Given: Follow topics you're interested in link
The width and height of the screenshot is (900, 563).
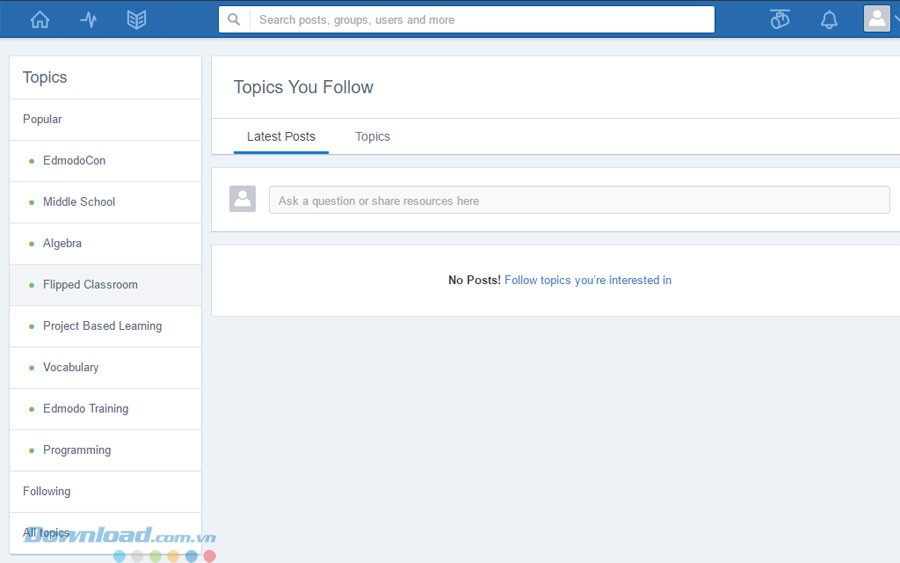Looking at the screenshot, I should click(587, 280).
